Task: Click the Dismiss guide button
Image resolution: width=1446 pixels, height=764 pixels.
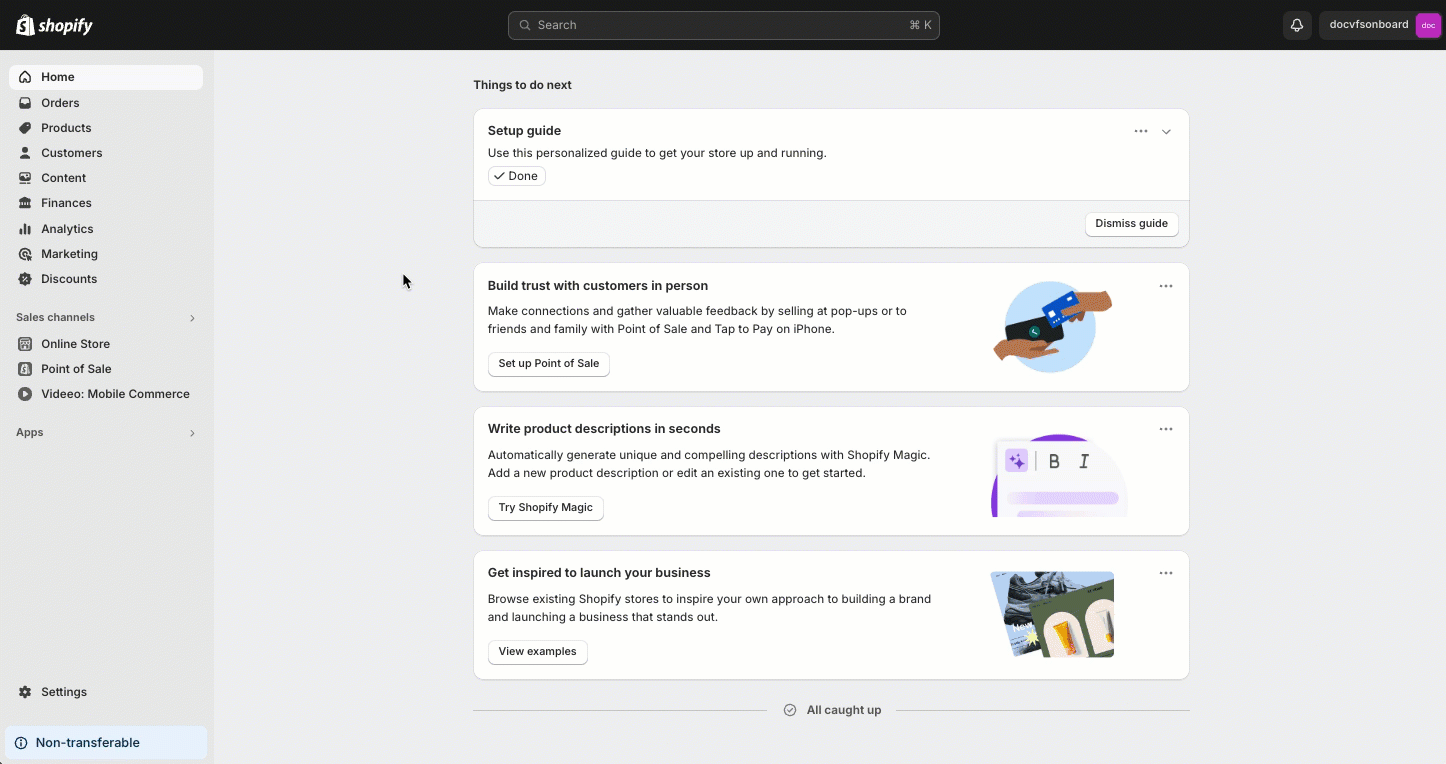Action: pyautogui.click(x=1131, y=224)
